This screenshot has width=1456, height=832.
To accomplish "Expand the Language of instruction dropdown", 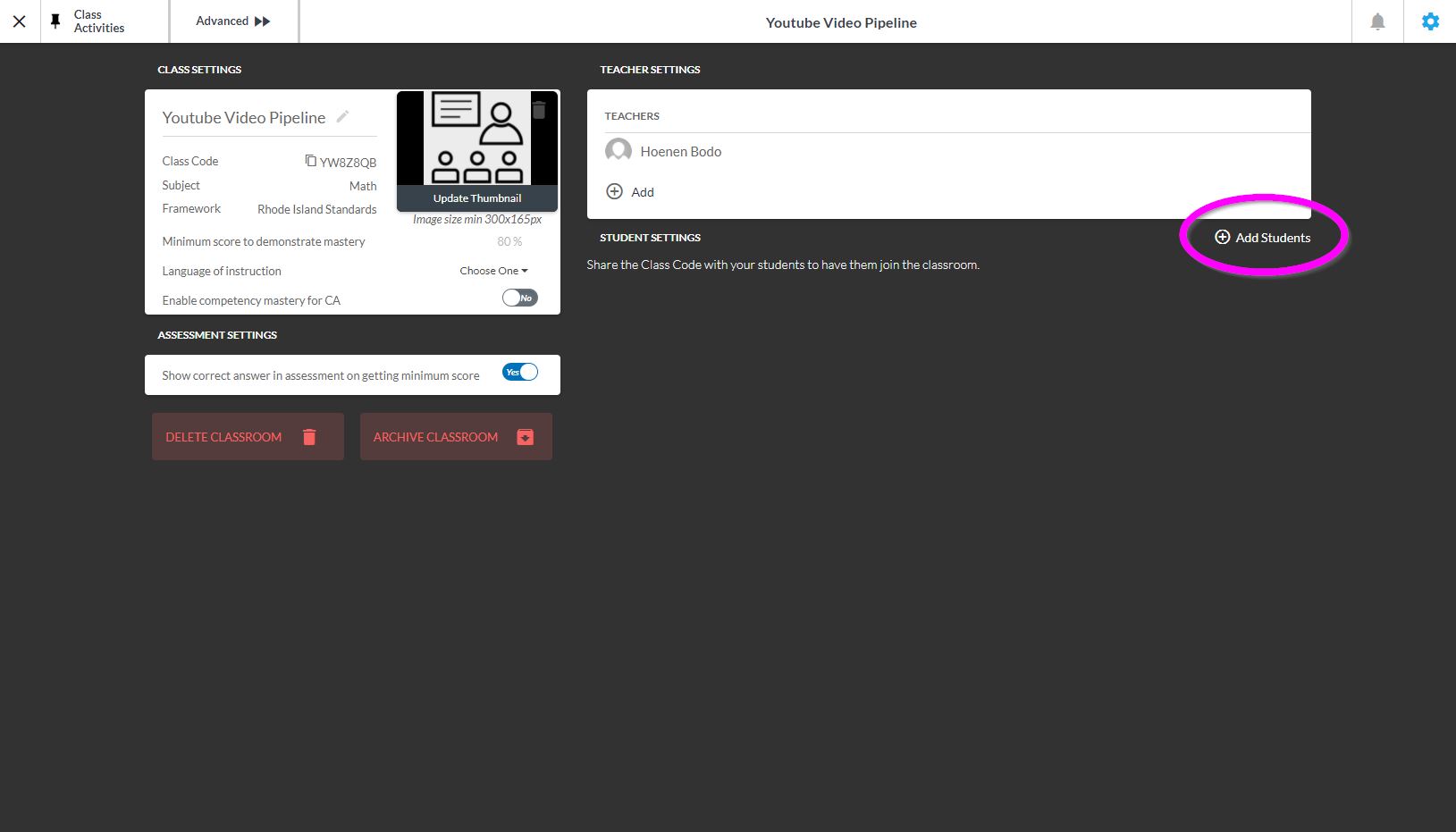I will (x=493, y=271).
